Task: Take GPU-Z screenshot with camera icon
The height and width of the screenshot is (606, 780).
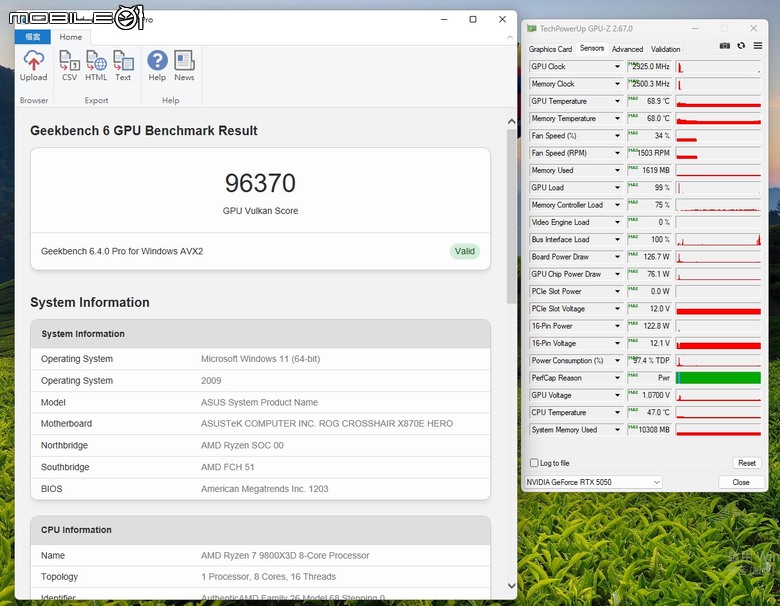Action: coord(725,46)
